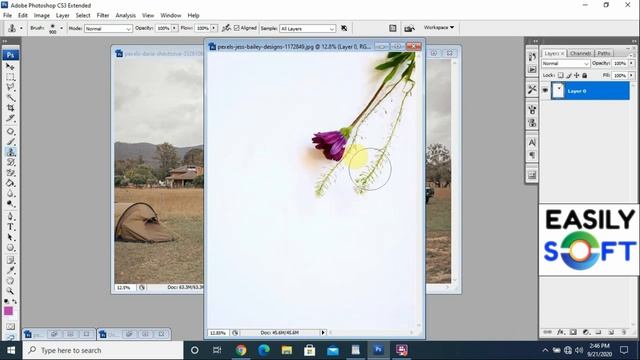Image resolution: width=640 pixels, height=360 pixels.
Task: Click the Go to Bridge button
Action: point(409,28)
